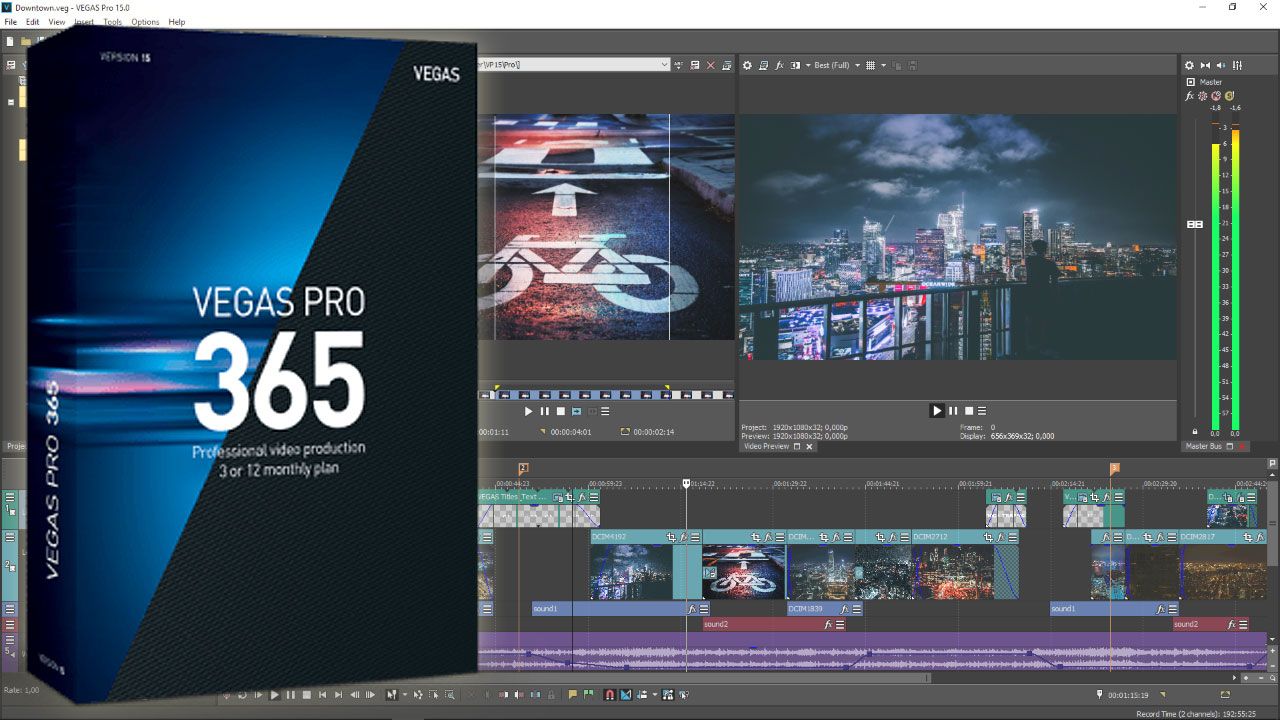Image resolution: width=1280 pixels, height=720 pixels.
Task: Click the red X in trimmer toolbar
Action: 711,65
